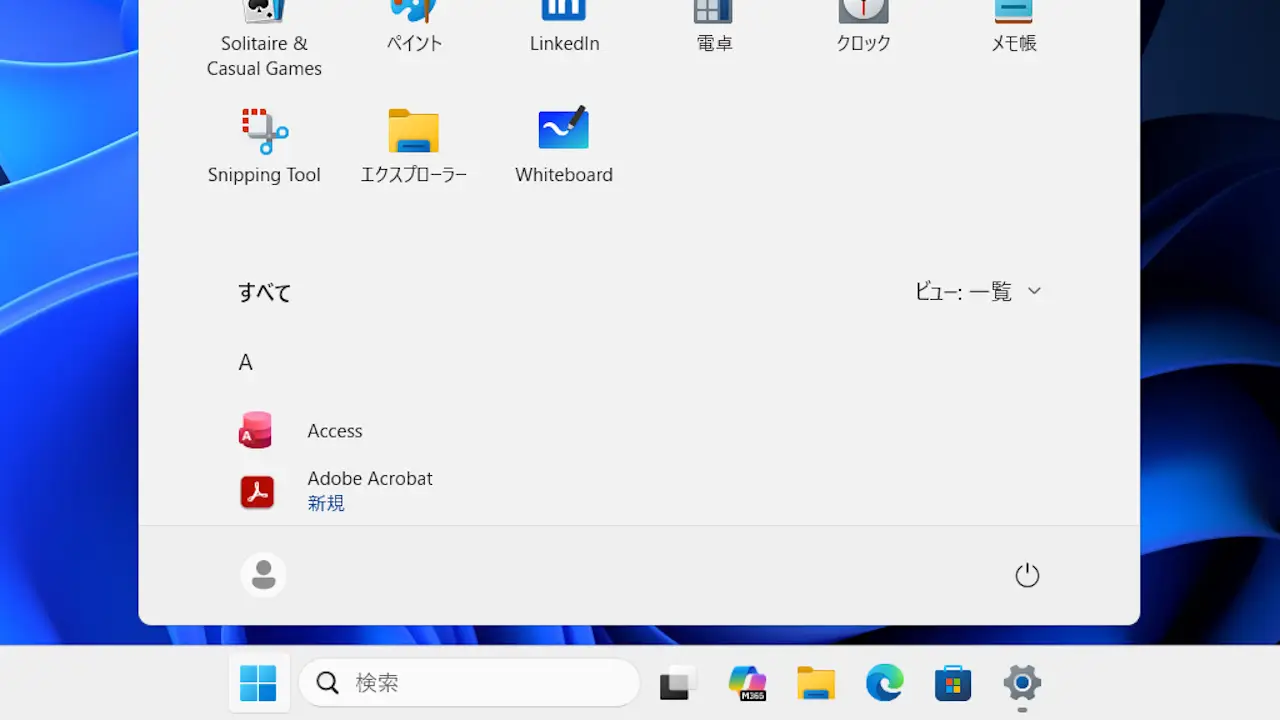Open the Whiteboard app
The width and height of the screenshot is (1280, 720).
[x=564, y=146]
